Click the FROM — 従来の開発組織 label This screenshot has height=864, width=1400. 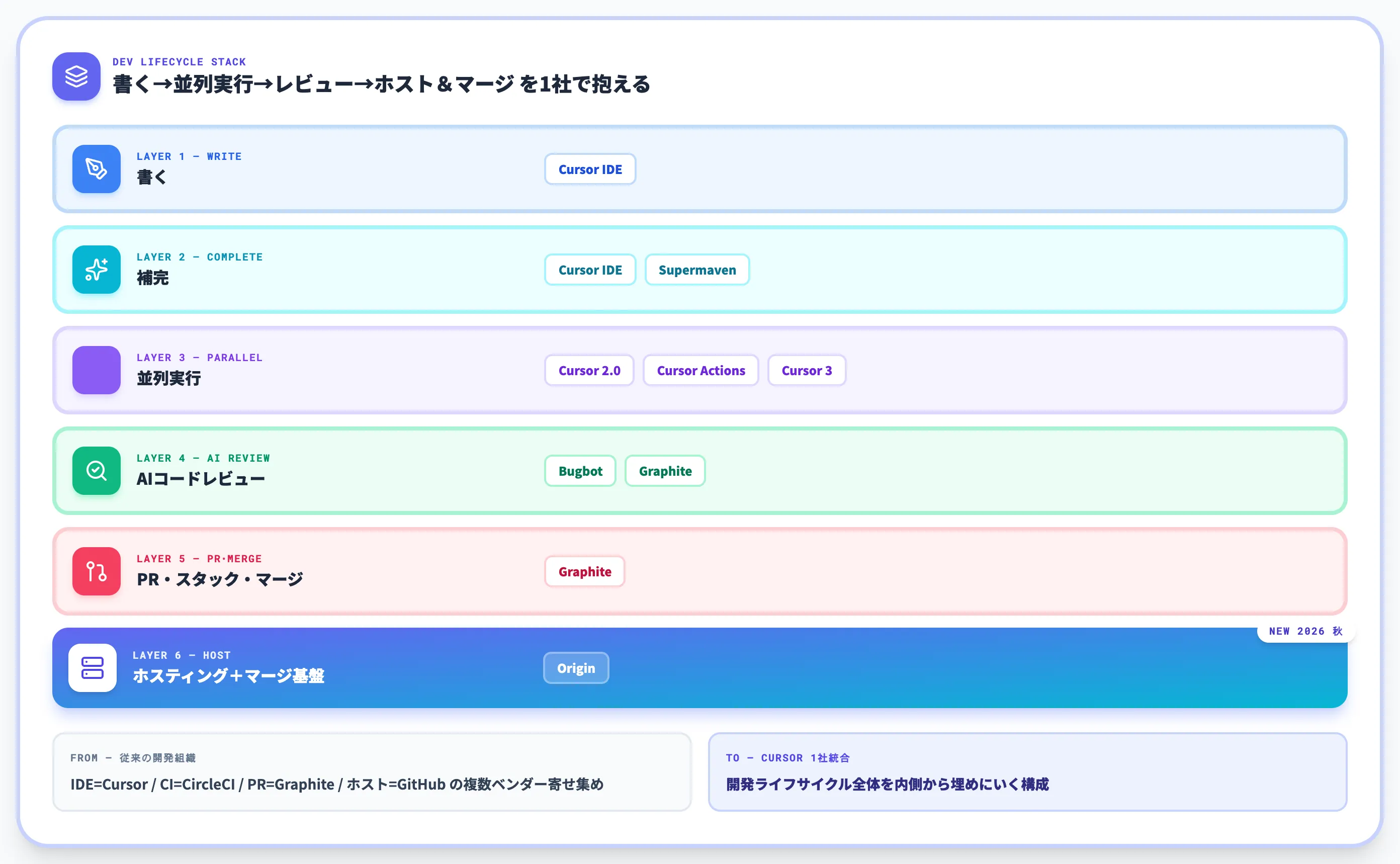[133, 757]
